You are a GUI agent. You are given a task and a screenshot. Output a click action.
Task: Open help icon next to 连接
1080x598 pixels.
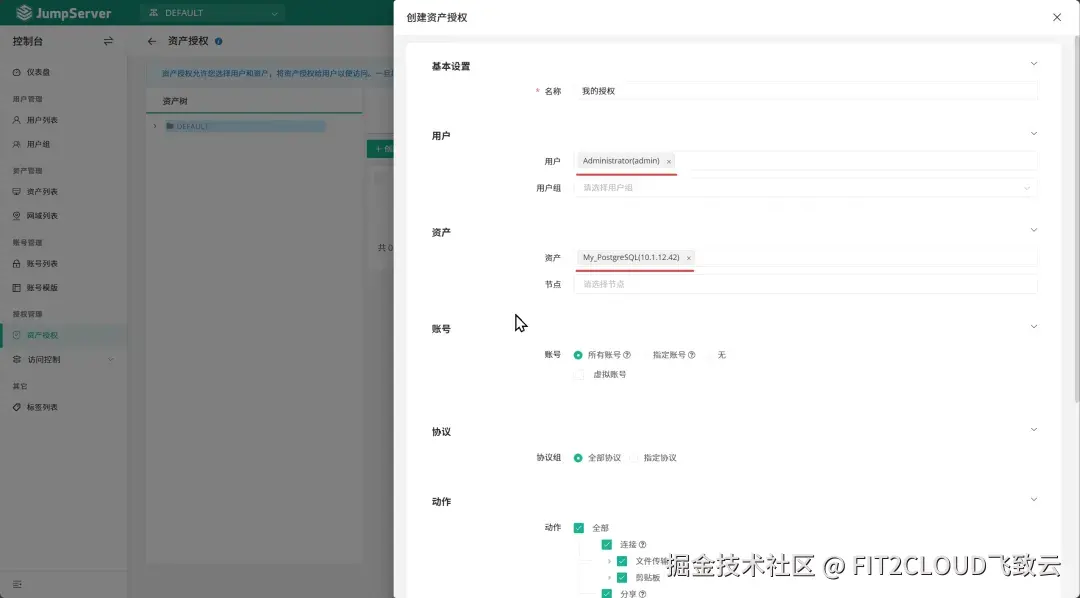coord(643,544)
